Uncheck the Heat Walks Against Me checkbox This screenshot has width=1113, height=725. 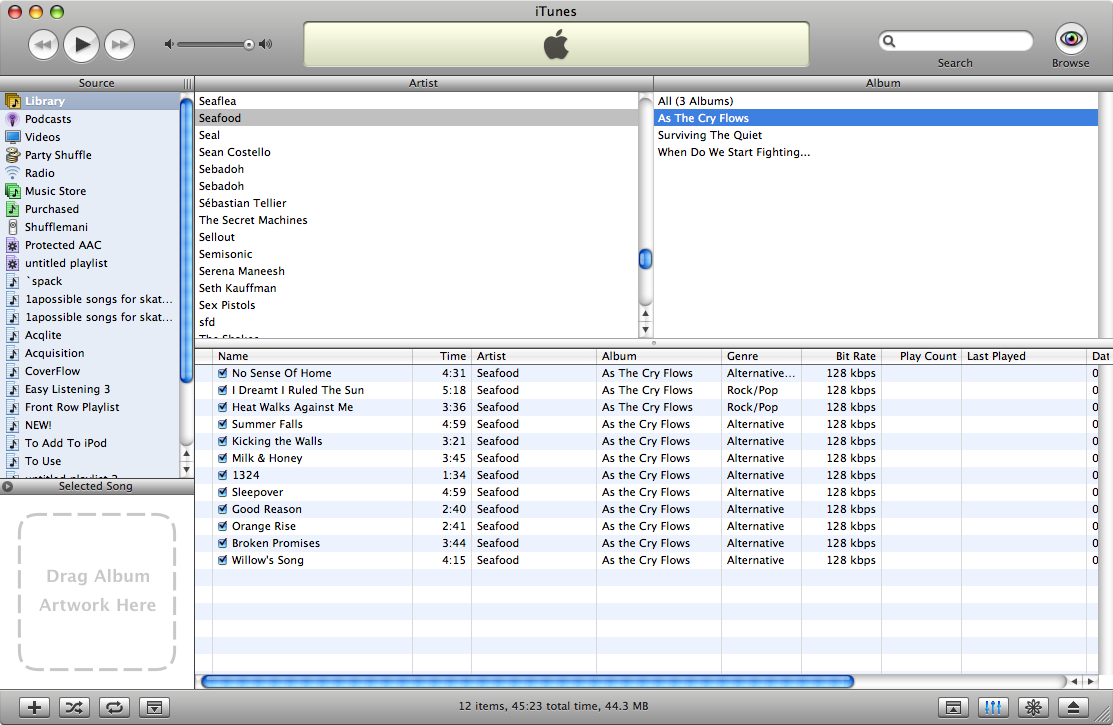[223, 407]
